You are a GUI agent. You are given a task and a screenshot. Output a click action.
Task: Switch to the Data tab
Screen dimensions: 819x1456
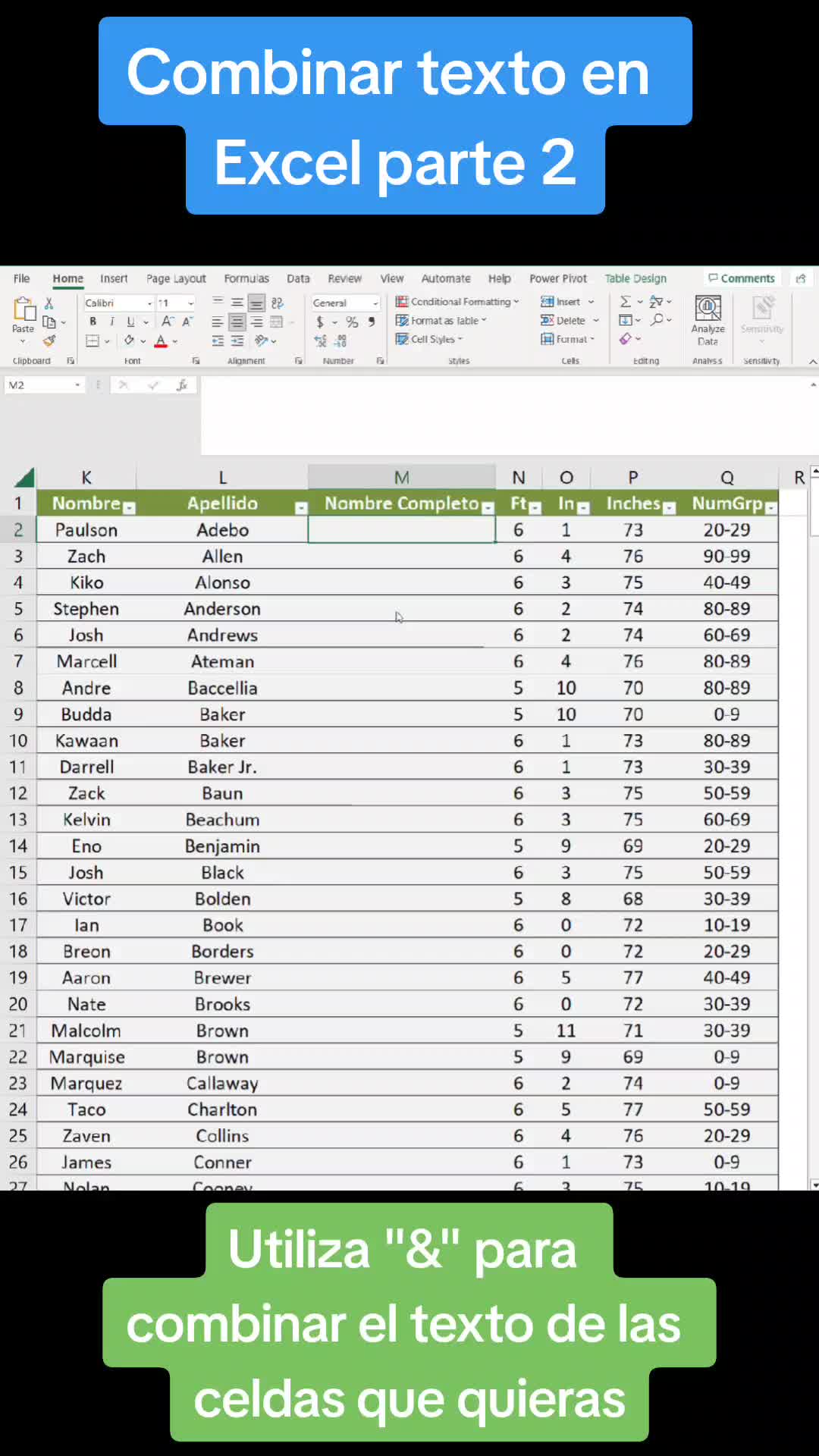click(298, 278)
